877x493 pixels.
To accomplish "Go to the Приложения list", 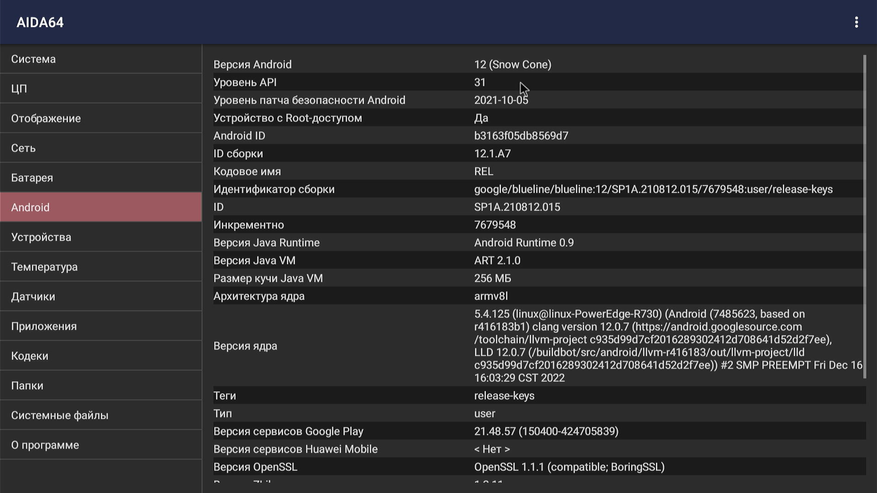I will click(x=101, y=326).
